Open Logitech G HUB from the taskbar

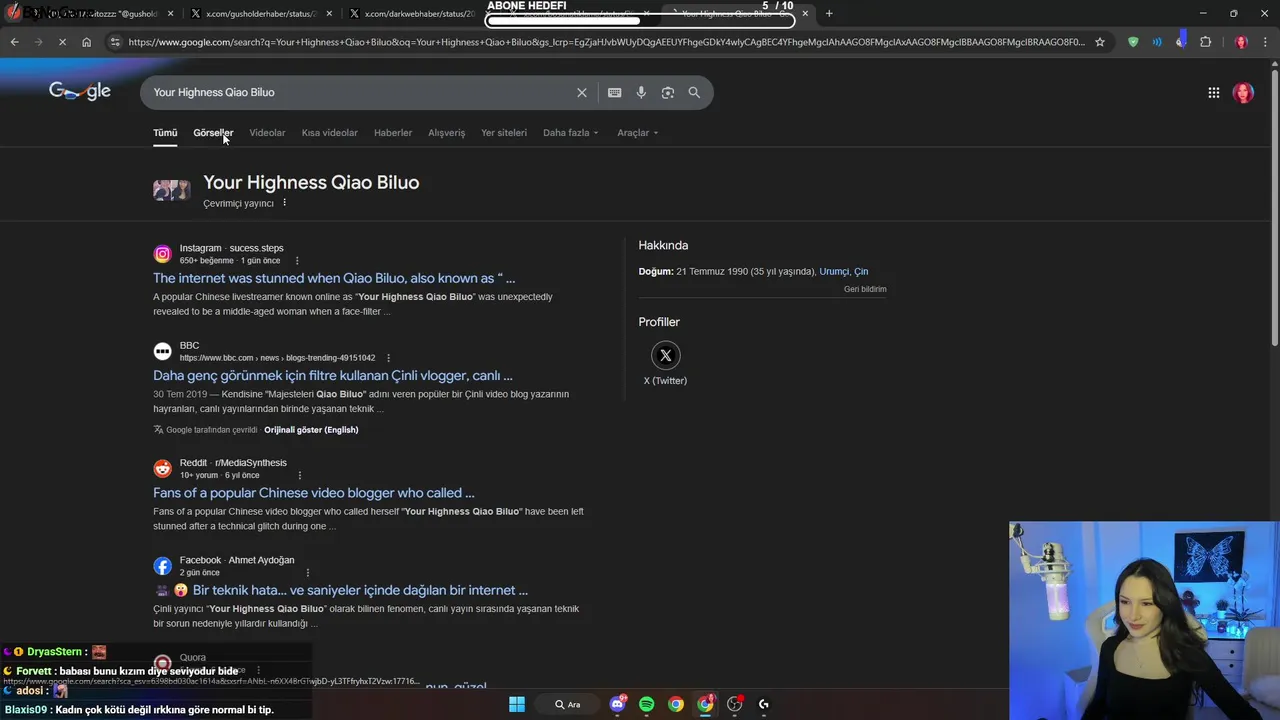tap(764, 704)
